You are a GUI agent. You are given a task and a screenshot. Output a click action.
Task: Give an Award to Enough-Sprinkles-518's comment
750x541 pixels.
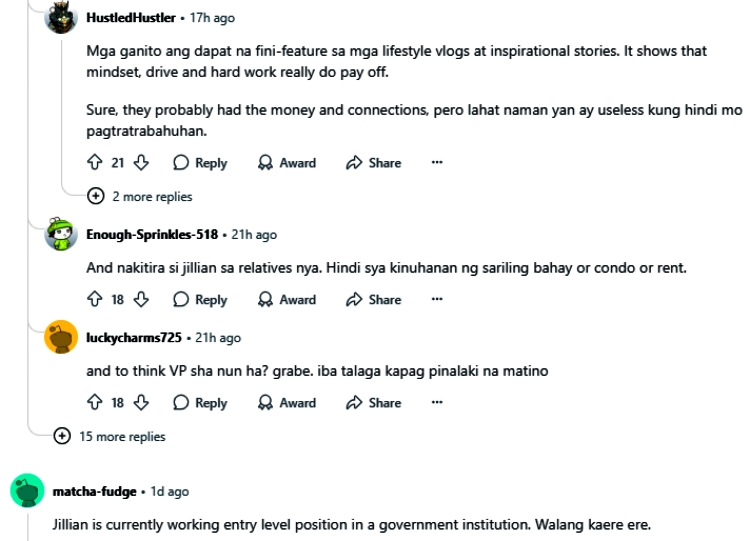[287, 299]
